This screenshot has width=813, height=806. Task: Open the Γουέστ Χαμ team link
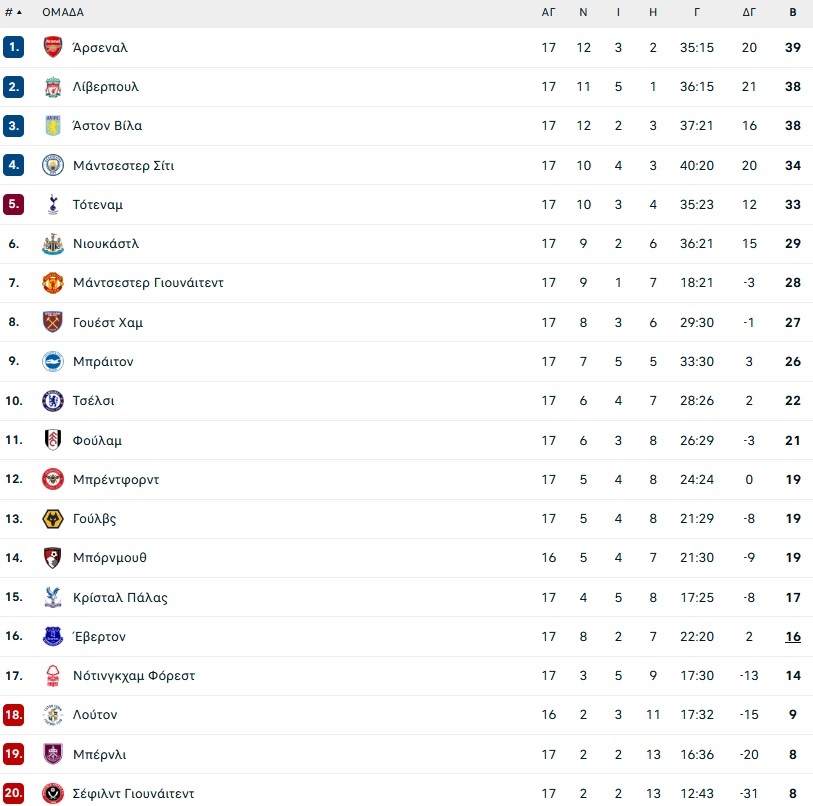[x=108, y=323]
